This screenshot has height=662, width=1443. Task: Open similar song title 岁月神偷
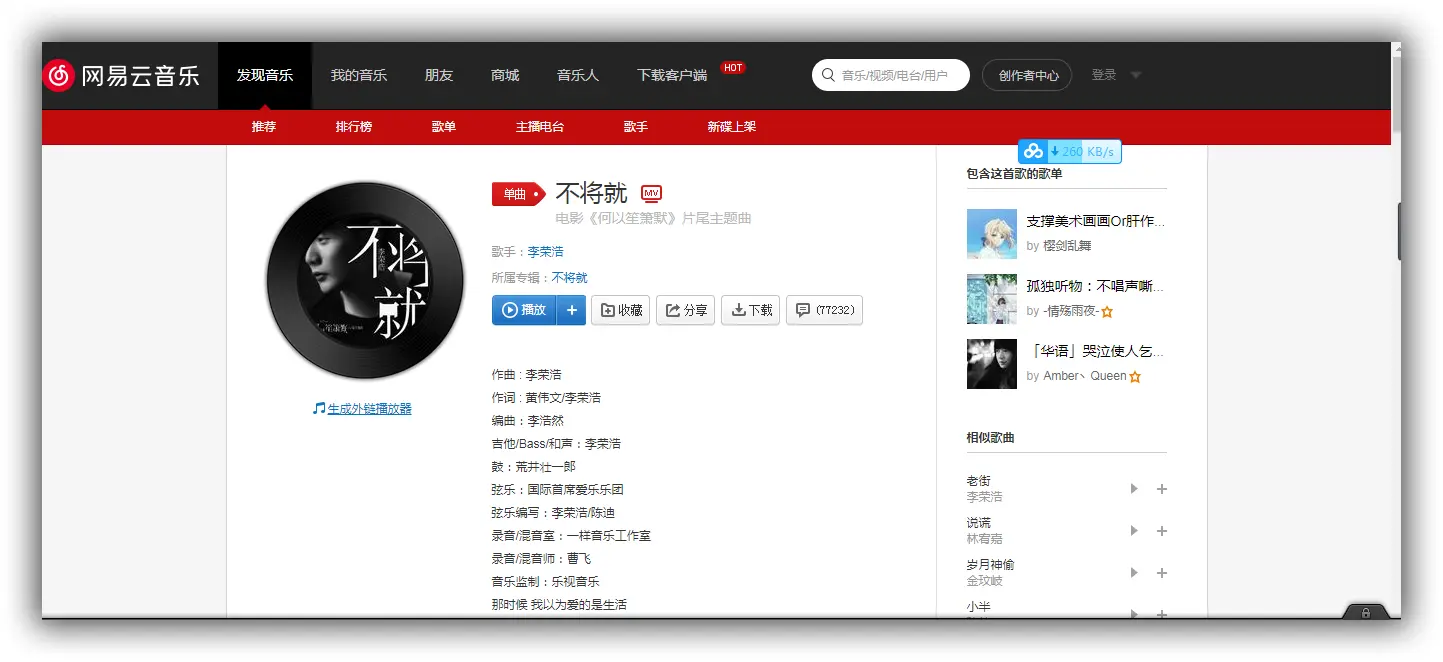coord(991,565)
